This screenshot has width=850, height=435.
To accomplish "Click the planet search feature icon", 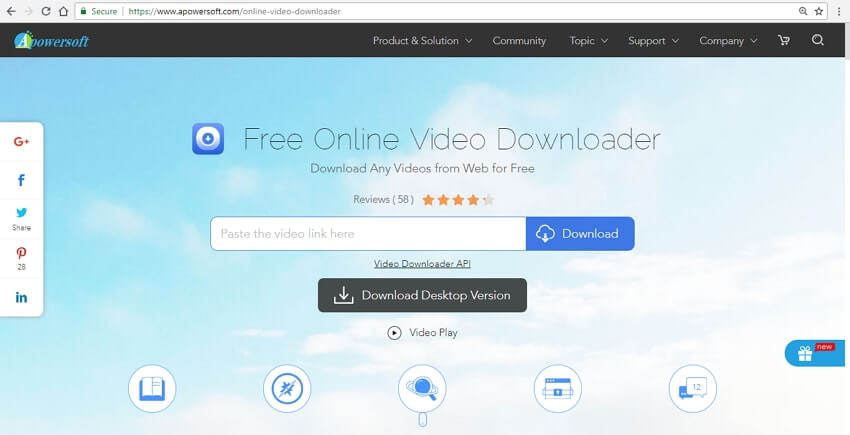I will 422,389.
